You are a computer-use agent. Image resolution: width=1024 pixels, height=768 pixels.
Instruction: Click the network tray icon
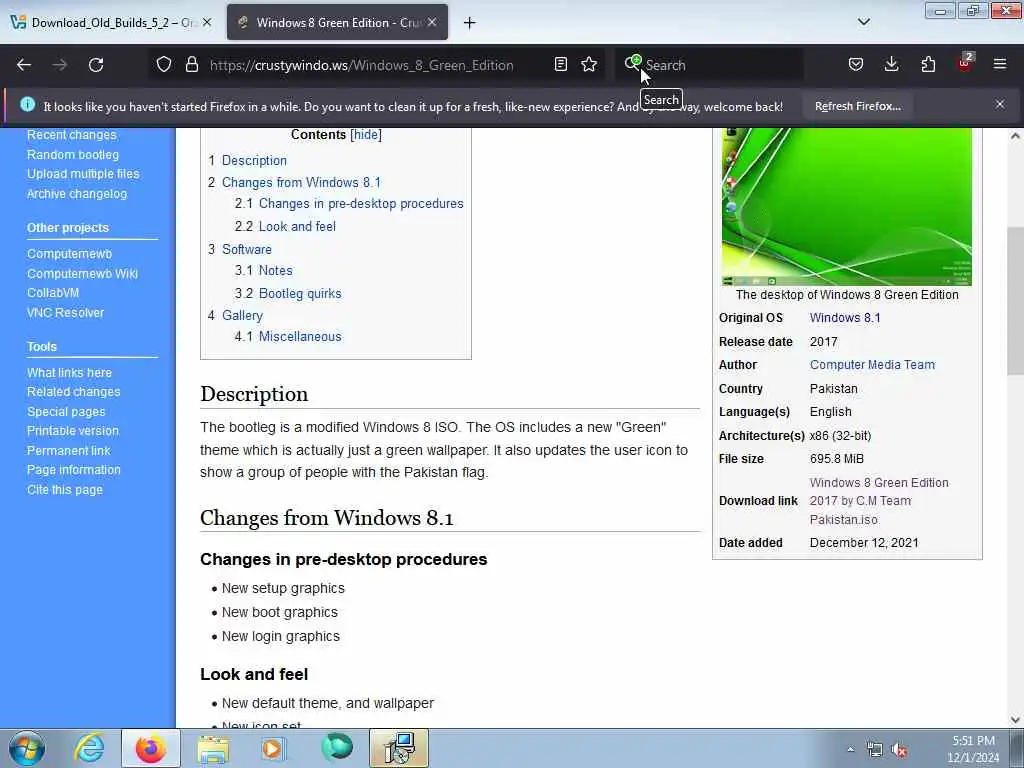tap(874, 750)
